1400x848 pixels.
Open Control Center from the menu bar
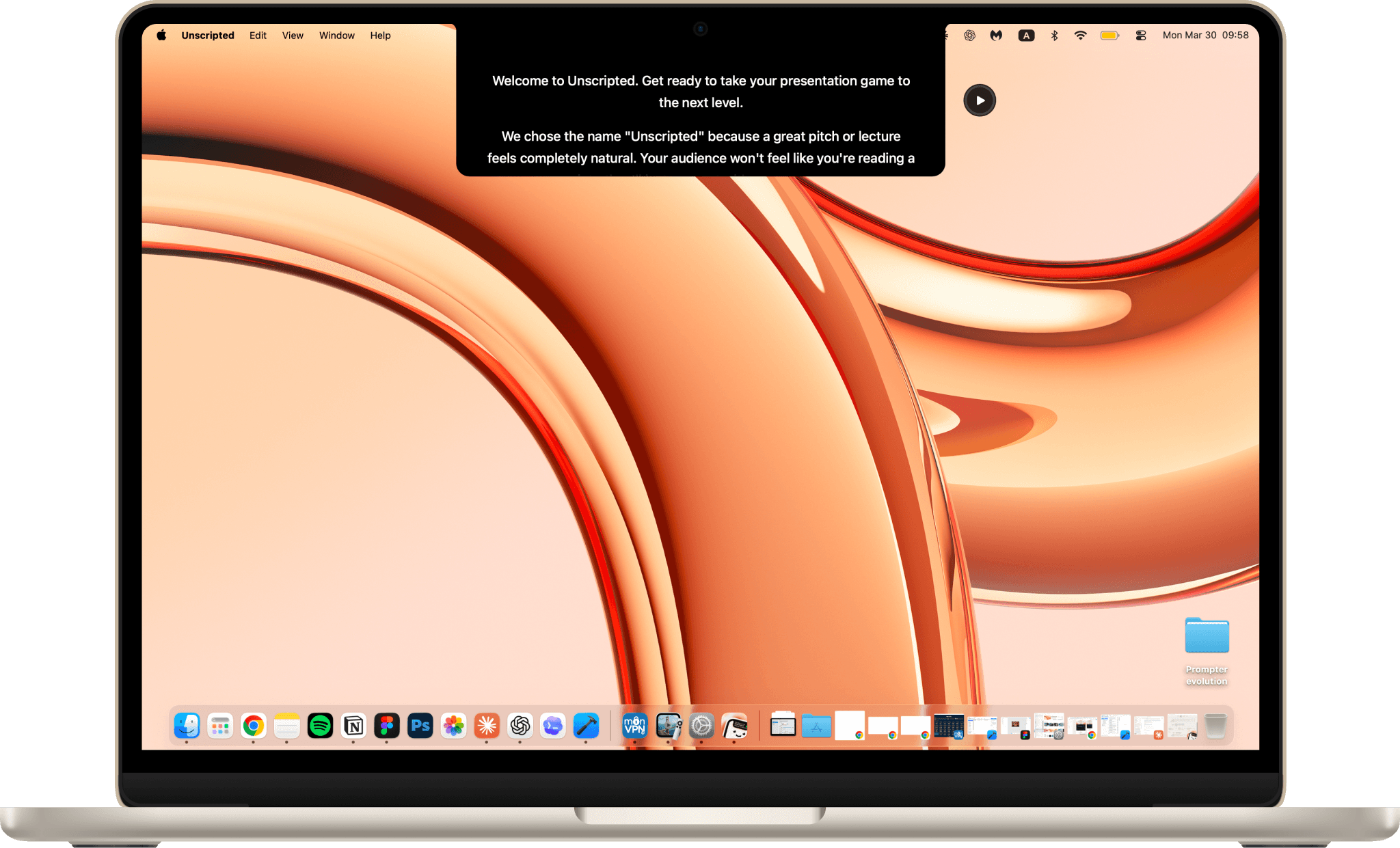(1140, 36)
